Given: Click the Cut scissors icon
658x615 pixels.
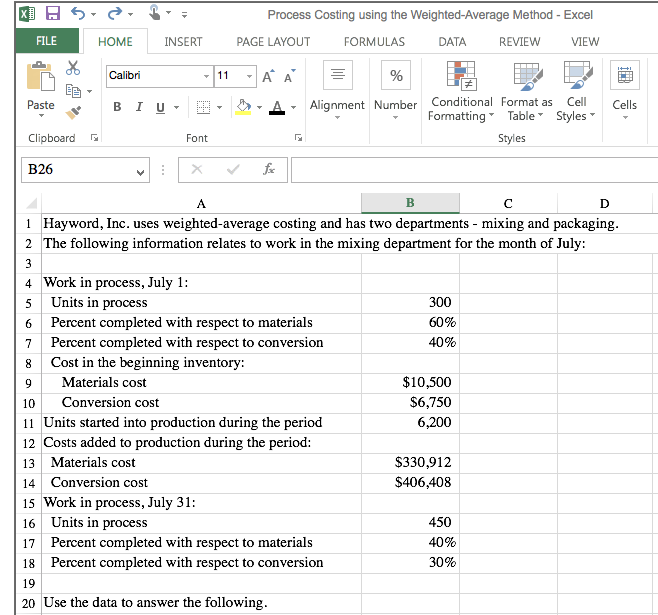Looking at the screenshot, I should 73,68.
